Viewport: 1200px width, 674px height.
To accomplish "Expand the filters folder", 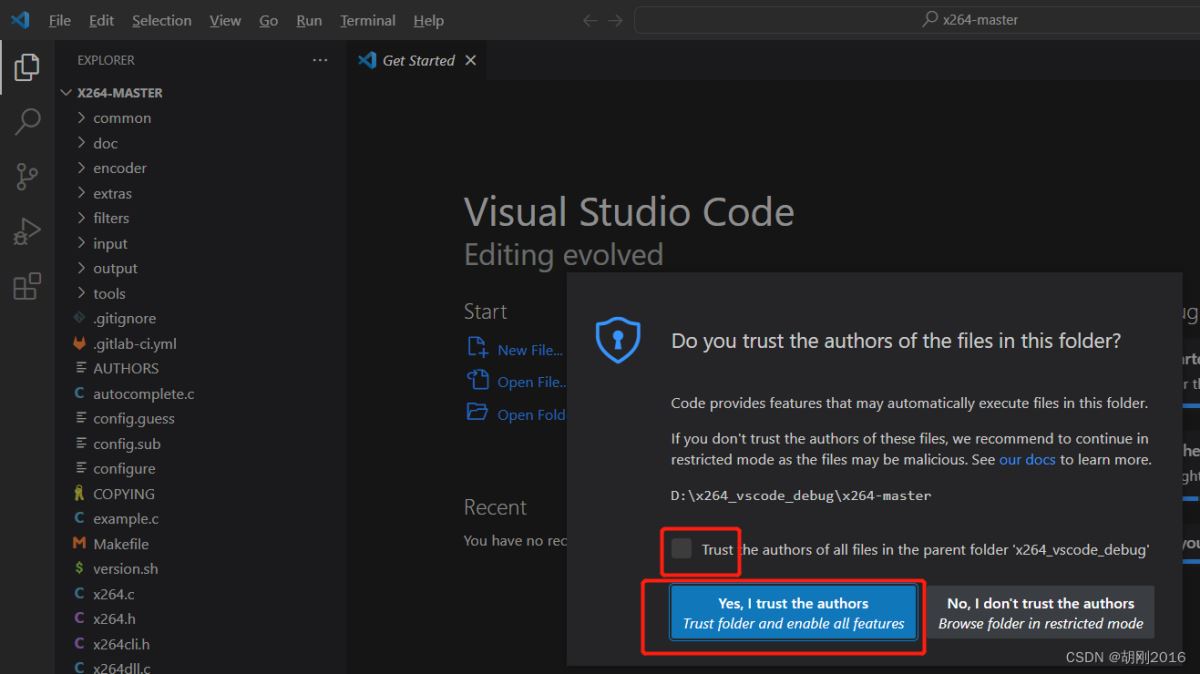I will 82,218.
